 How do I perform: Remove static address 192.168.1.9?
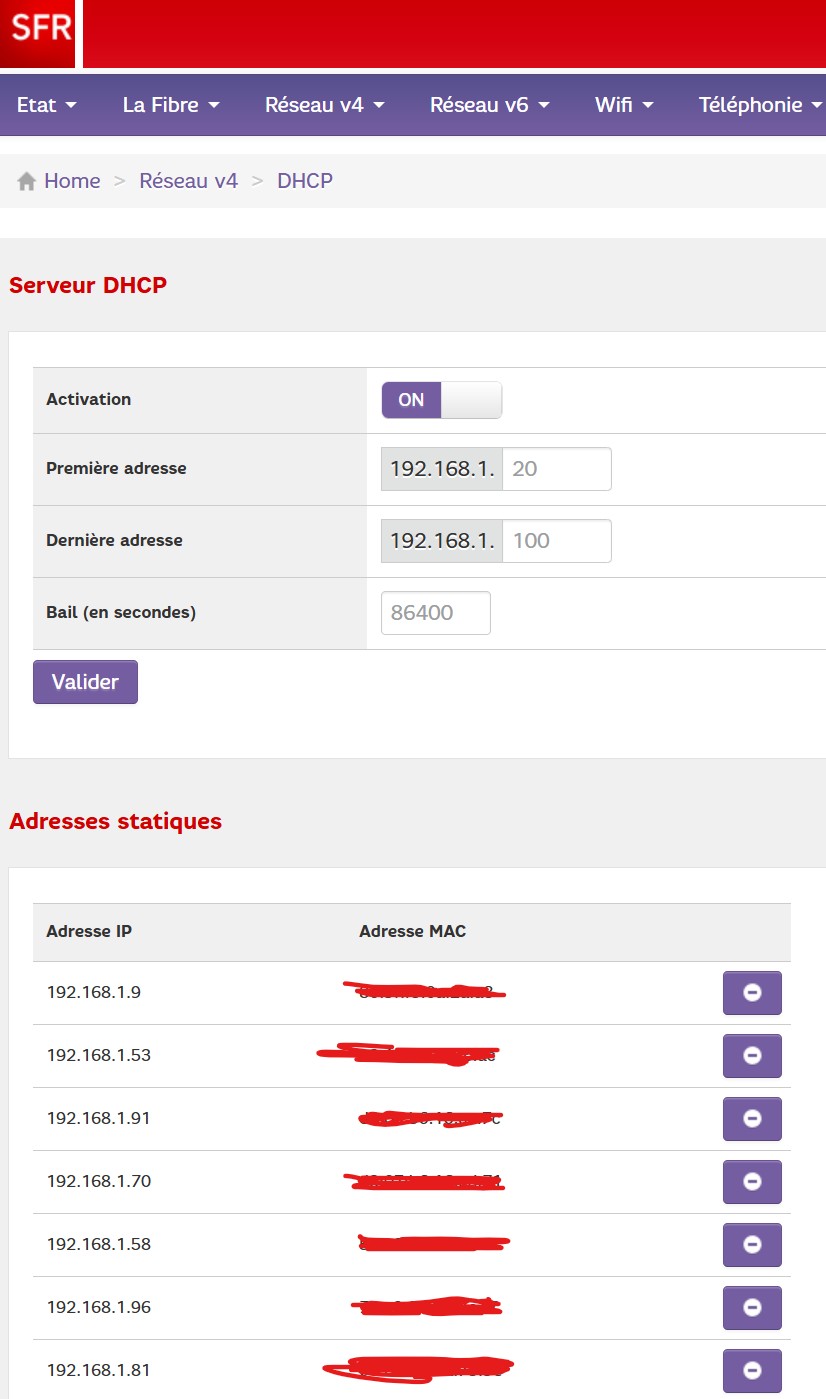coord(752,993)
